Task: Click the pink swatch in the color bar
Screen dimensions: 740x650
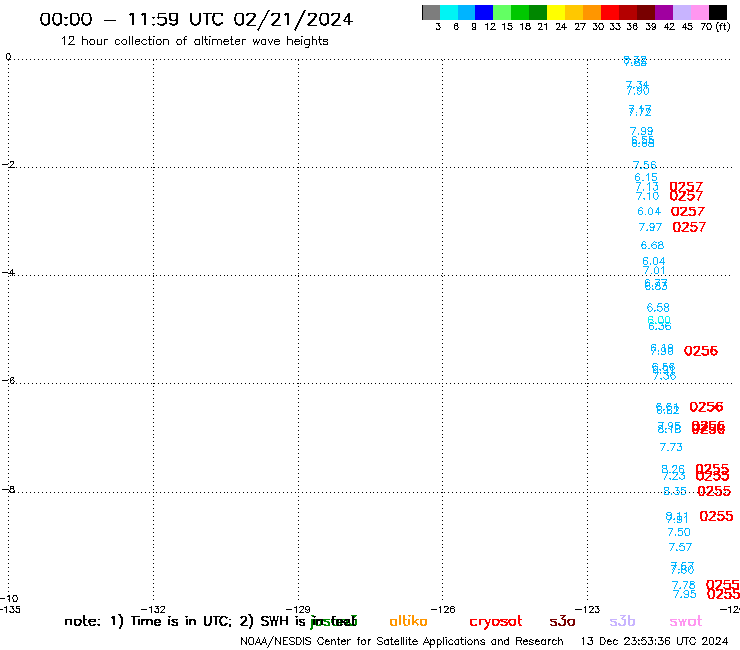Action: 700,12
